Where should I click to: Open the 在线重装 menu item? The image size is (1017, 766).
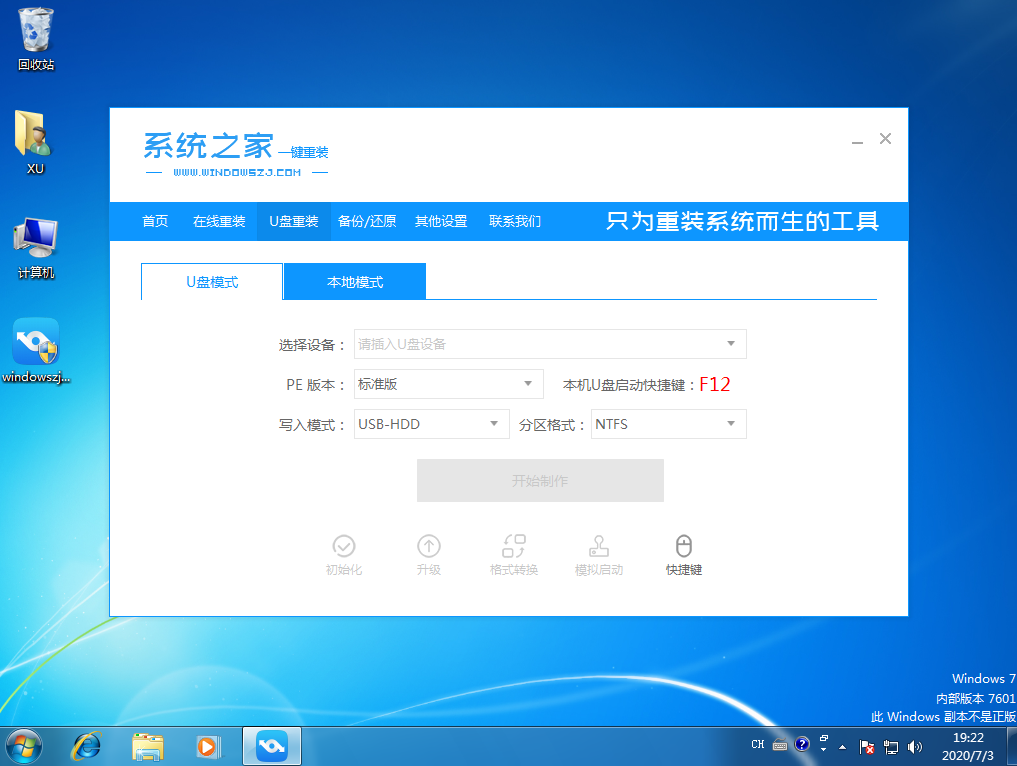click(219, 221)
